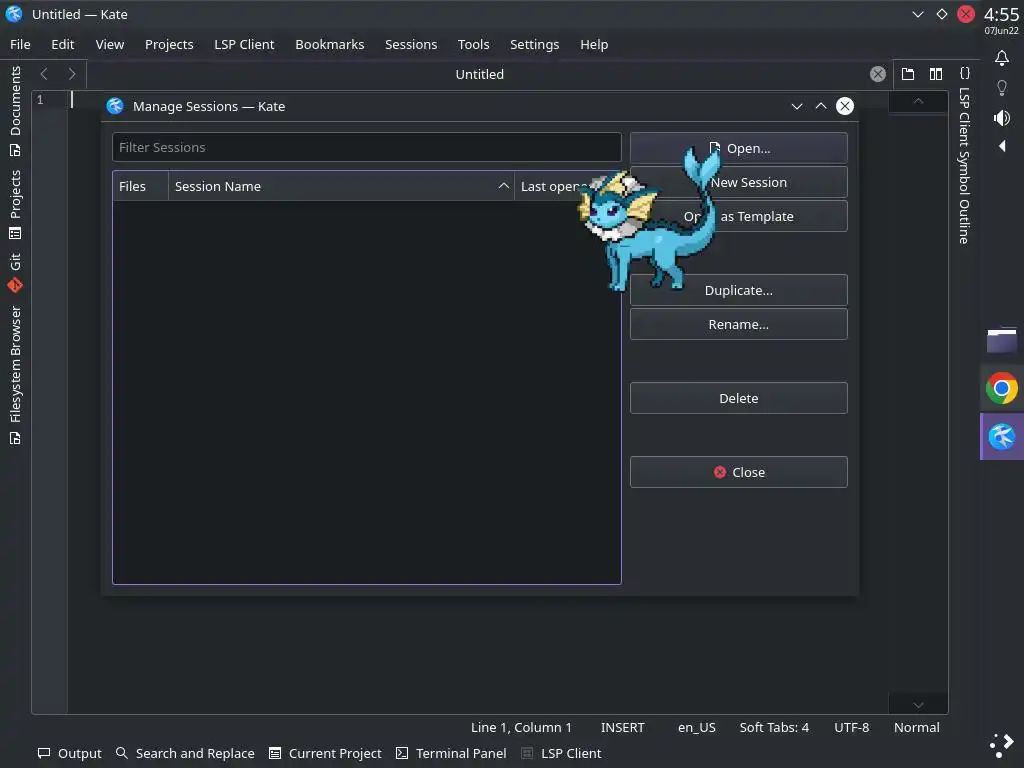Toggle the LSP Client bottom panel
This screenshot has height=768, width=1024.
[x=562, y=754]
